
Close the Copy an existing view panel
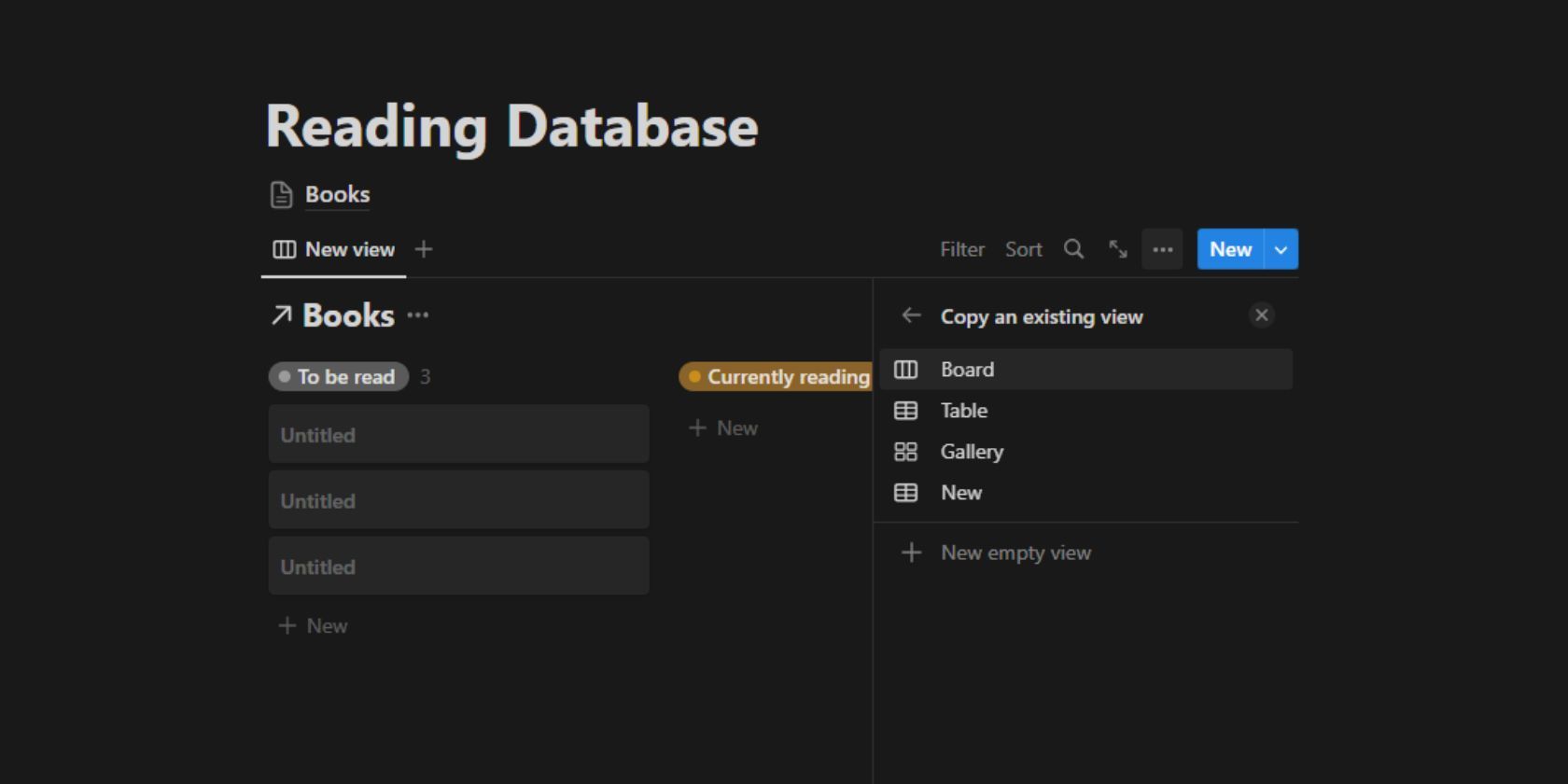pos(1261,315)
